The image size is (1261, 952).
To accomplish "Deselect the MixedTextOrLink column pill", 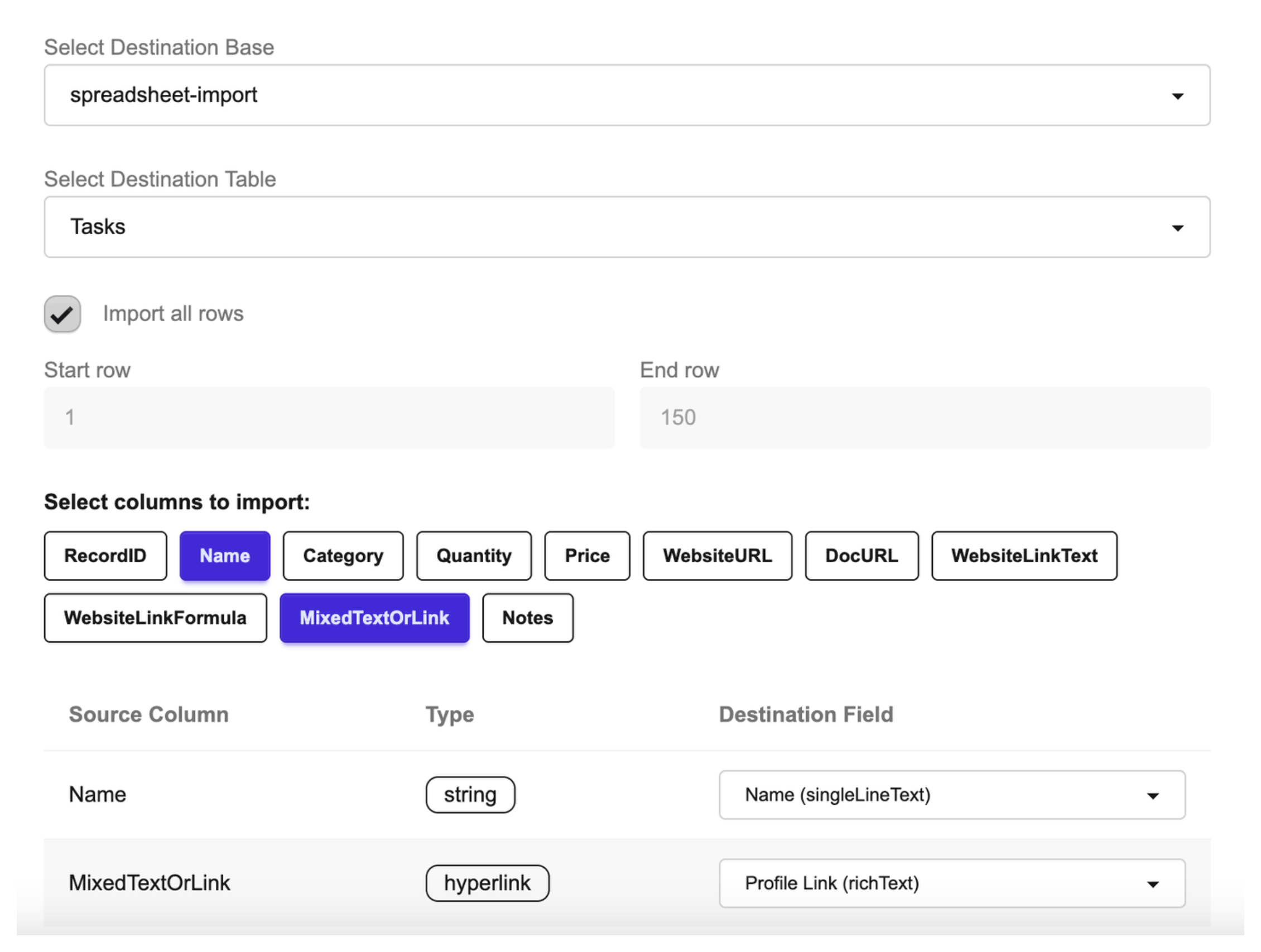I will [x=374, y=617].
